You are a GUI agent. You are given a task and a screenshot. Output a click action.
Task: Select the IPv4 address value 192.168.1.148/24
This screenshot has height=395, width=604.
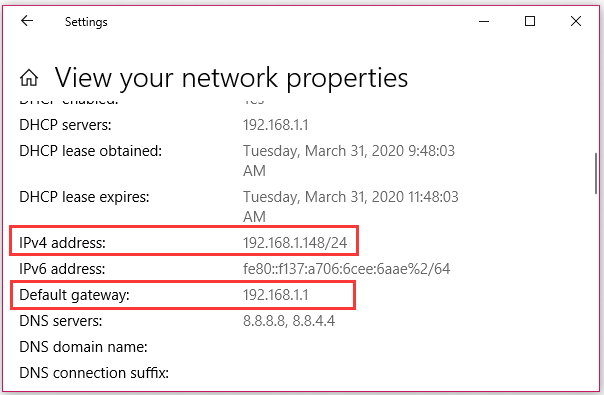[295, 243]
